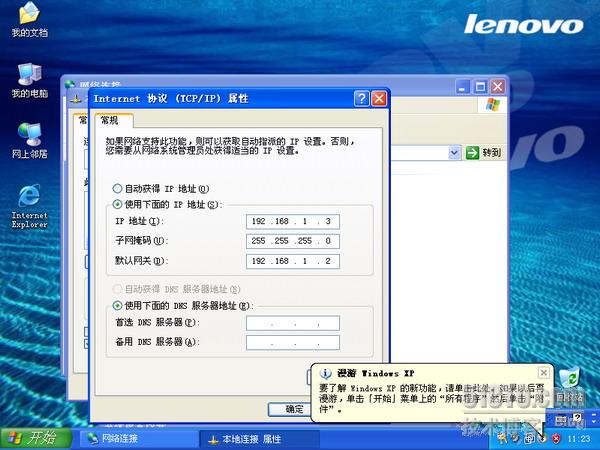Maximize the network connections window
600x450 pixels.
[480, 86]
